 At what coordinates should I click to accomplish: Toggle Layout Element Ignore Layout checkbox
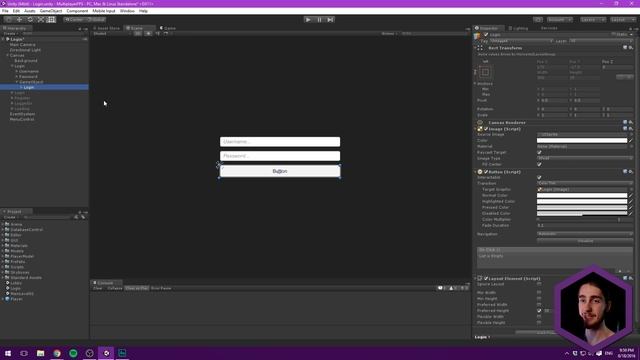pos(539,284)
